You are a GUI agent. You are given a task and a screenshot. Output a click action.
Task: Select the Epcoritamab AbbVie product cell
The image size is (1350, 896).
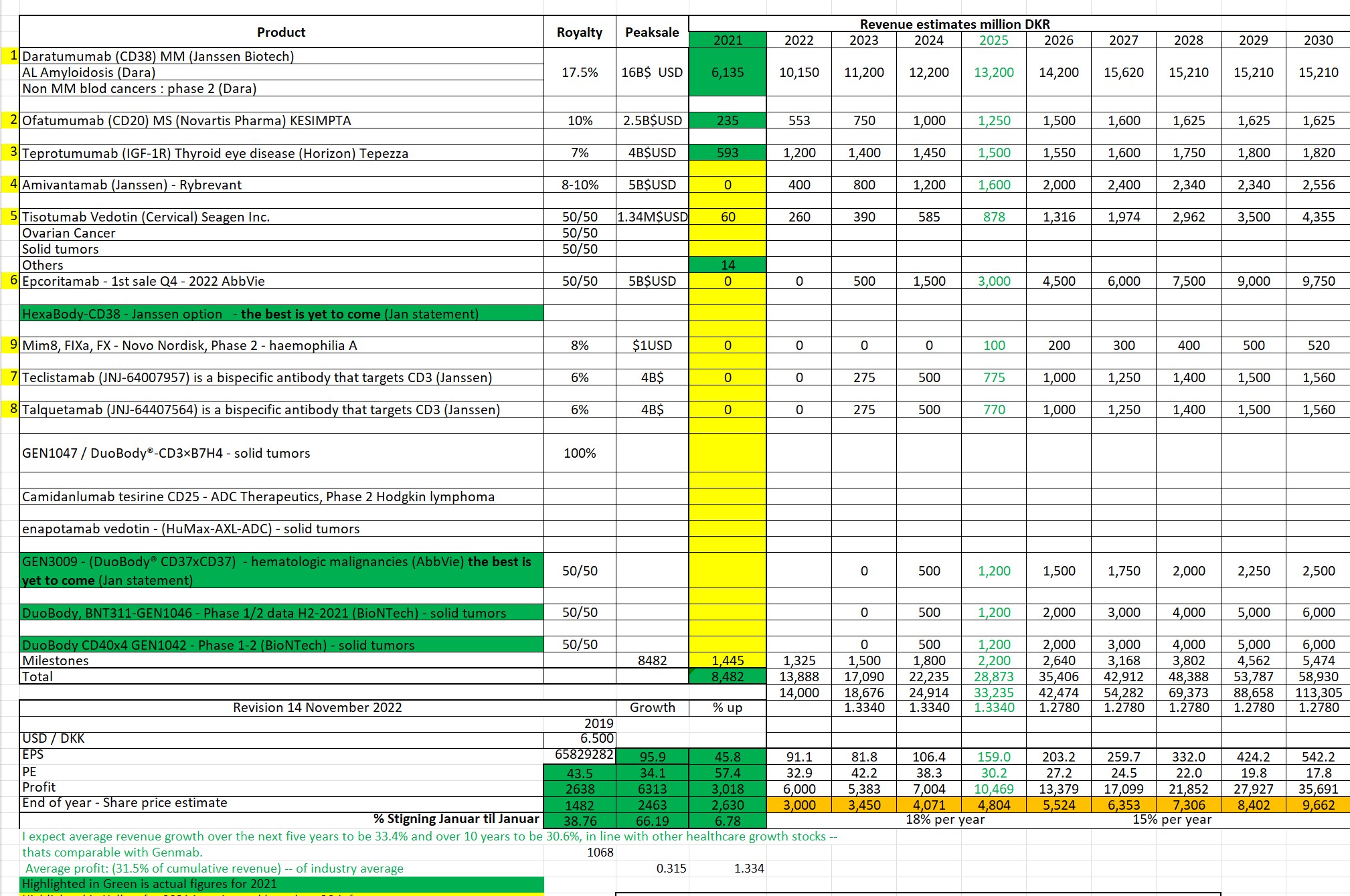click(281, 281)
